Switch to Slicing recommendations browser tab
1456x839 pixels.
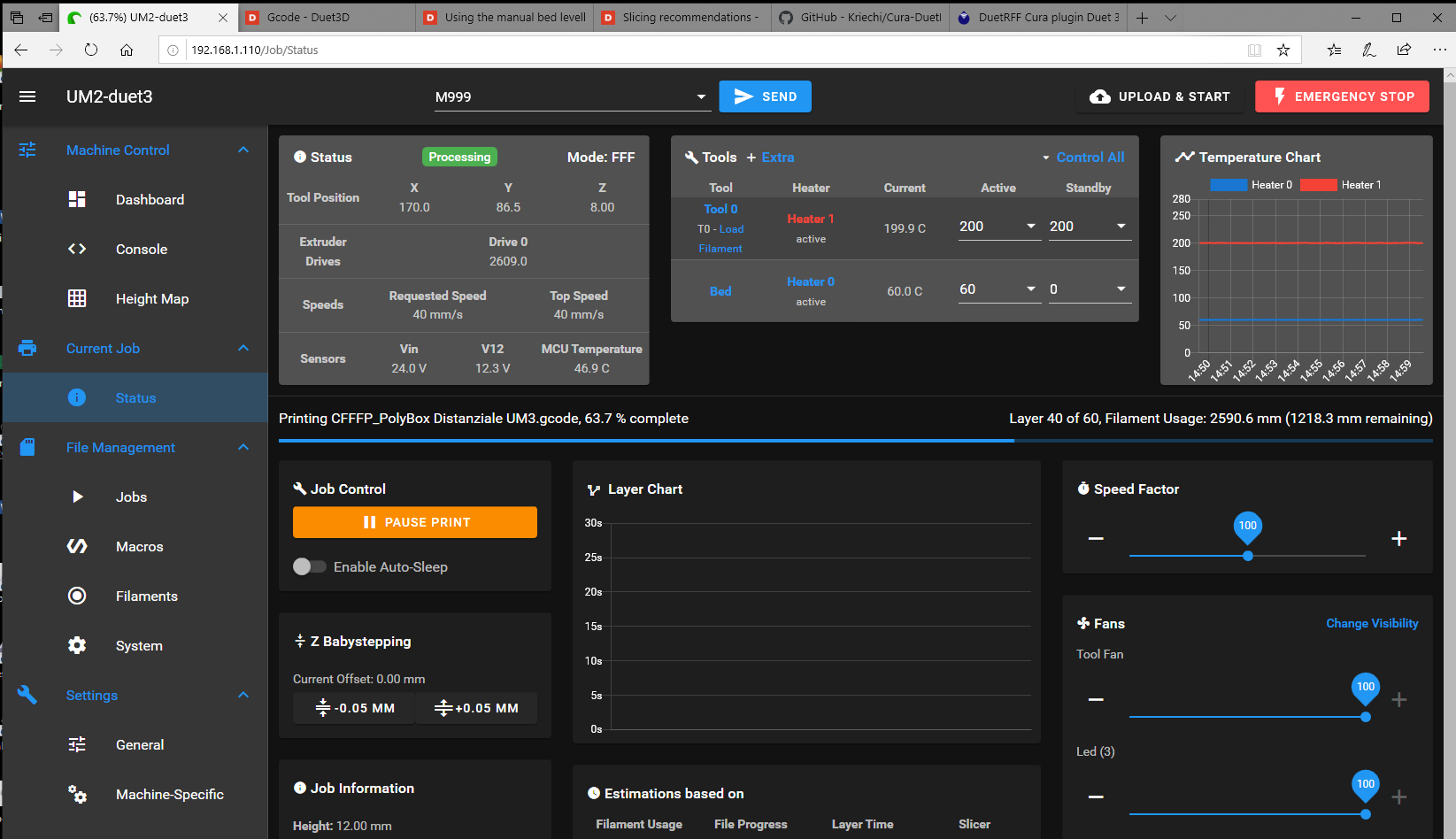(x=682, y=17)
